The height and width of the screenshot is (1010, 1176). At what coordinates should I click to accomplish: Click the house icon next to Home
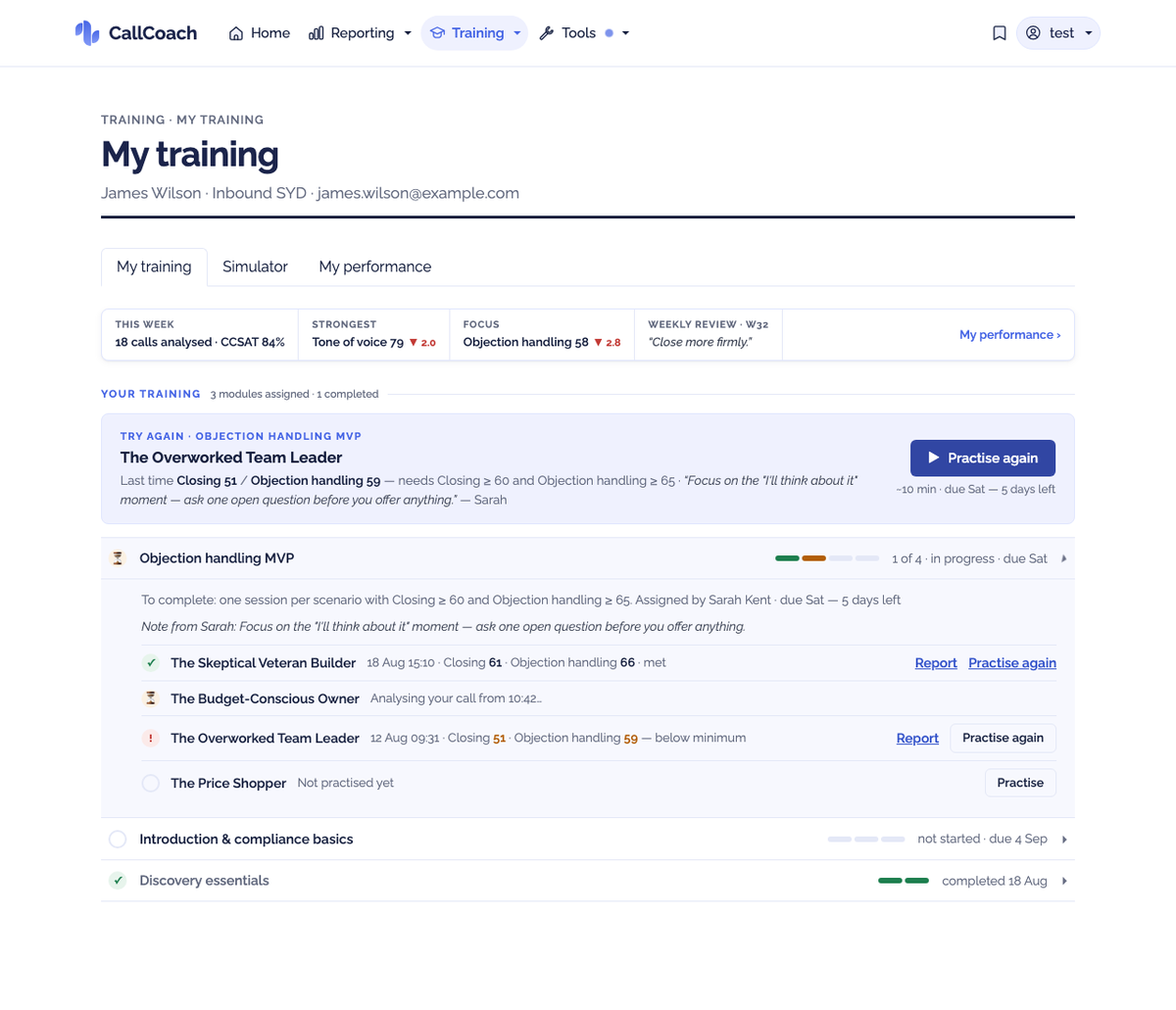point(236,33)
